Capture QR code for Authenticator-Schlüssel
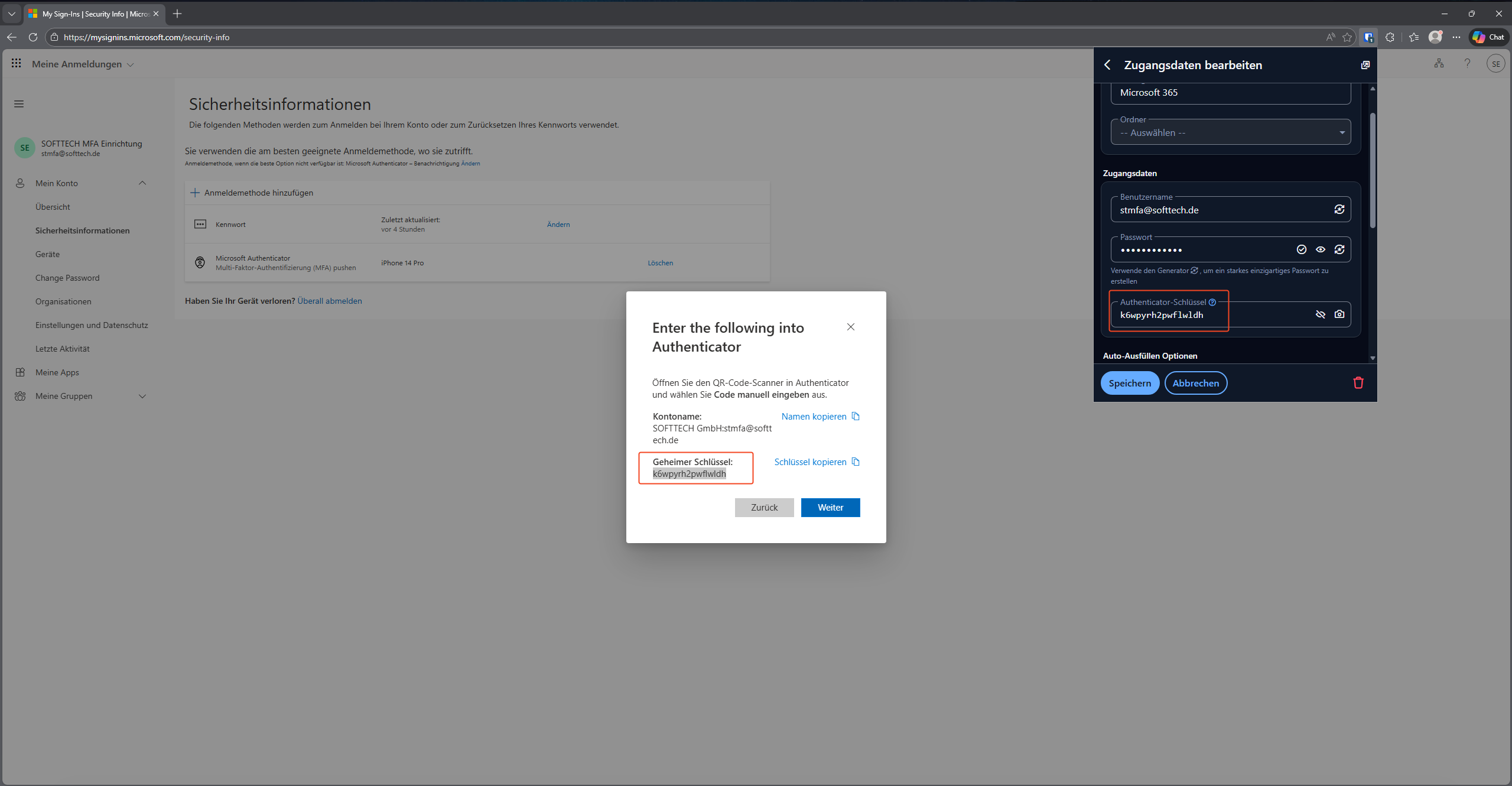Image resolution: width=1512 pixels, height=786 pixels. point(1339,314)
